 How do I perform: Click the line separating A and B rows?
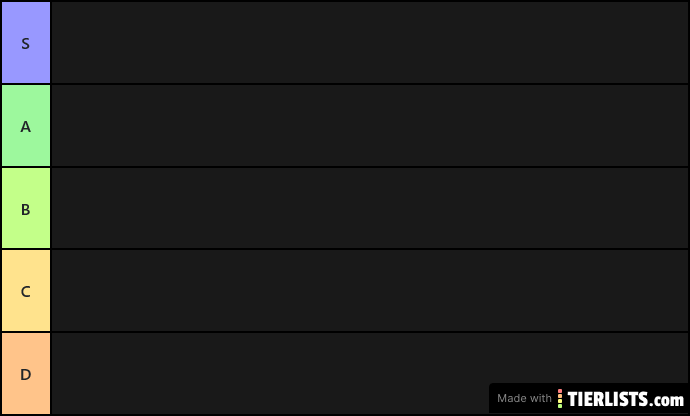(x=369, y=167)
